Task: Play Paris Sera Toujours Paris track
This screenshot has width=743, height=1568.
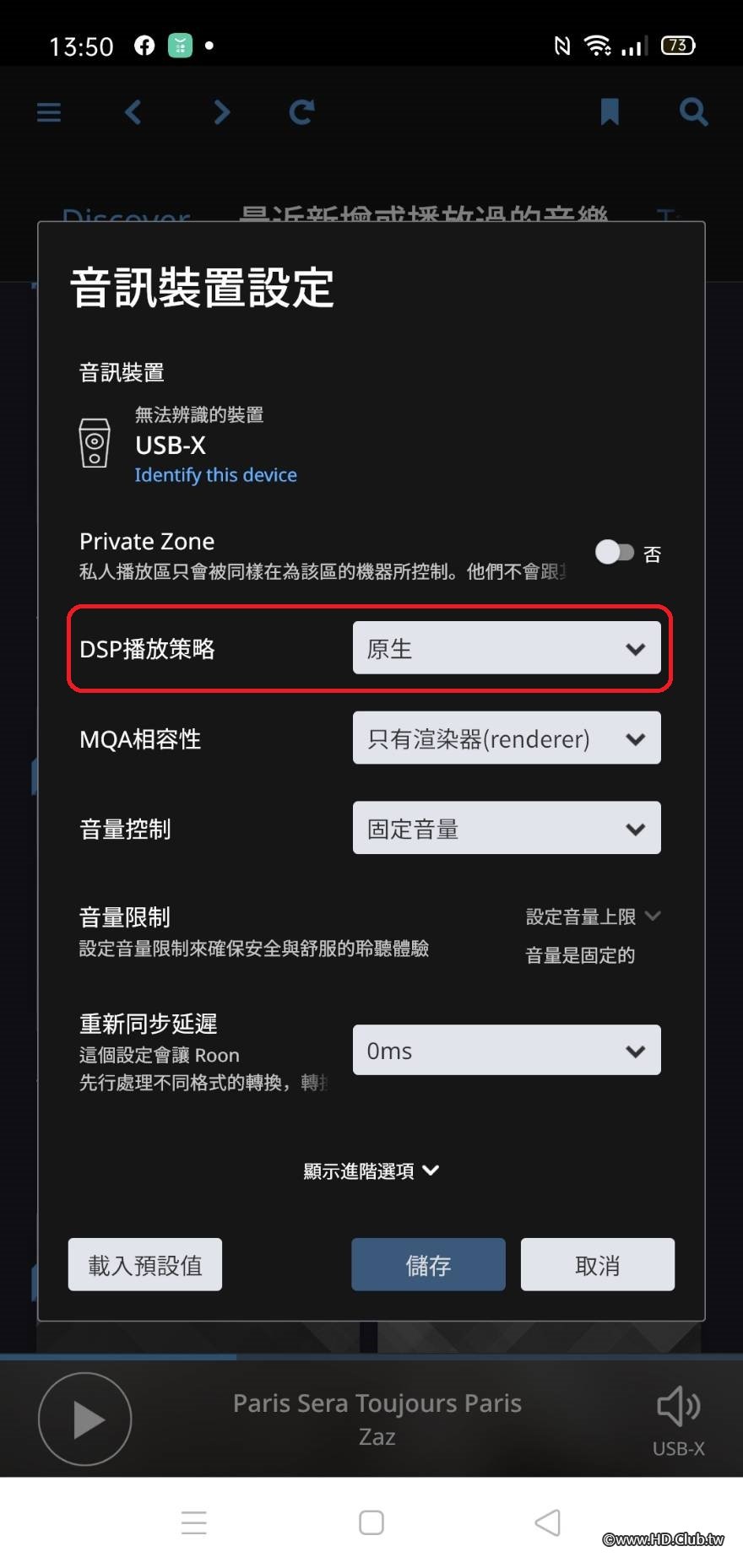Action: click(x=85, y=1419)
